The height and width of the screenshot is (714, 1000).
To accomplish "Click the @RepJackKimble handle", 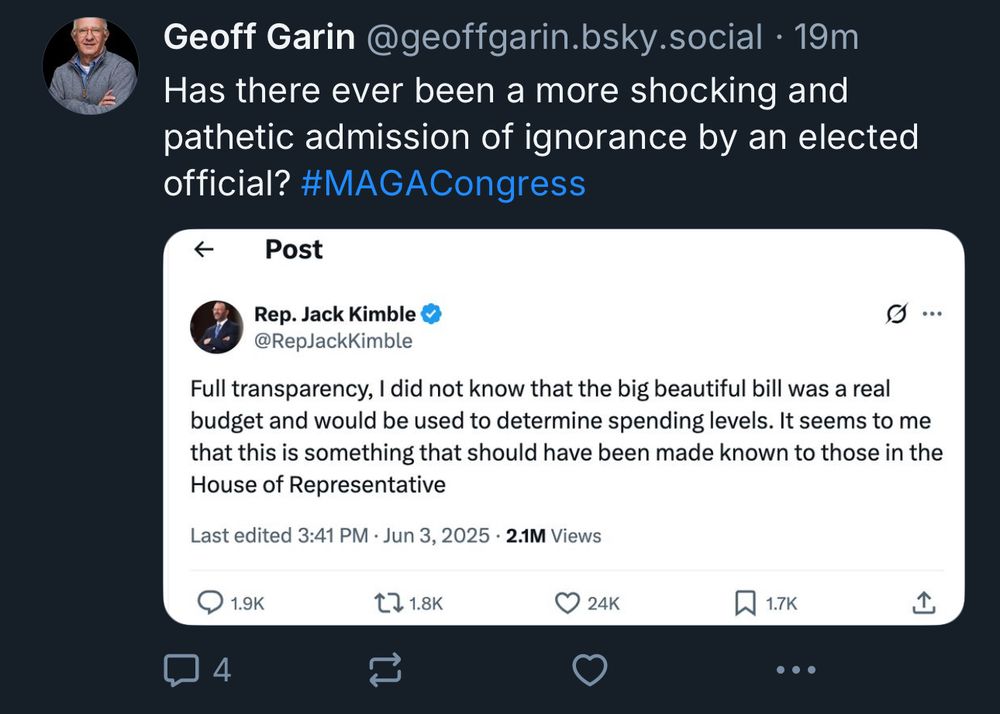I will point(333,341).
